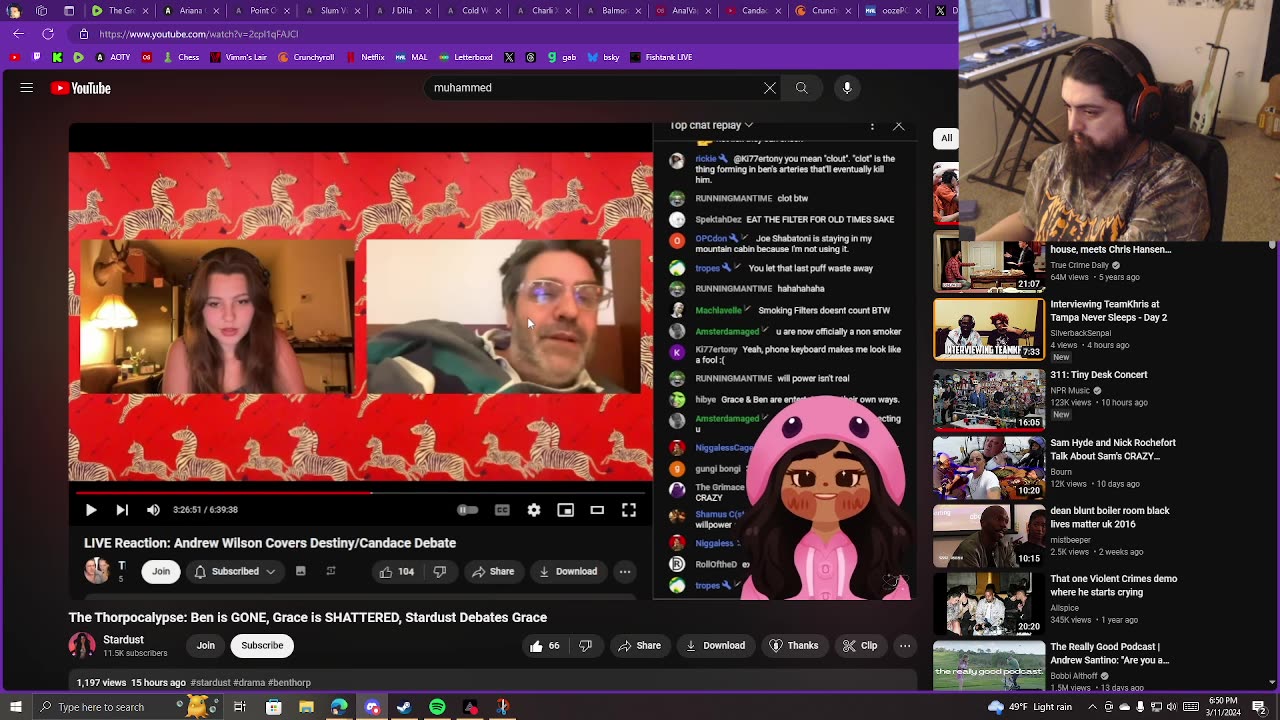Close the chat replay panel
The height and width of the screenshot is (720, 1280).
[x=899, y=126]
